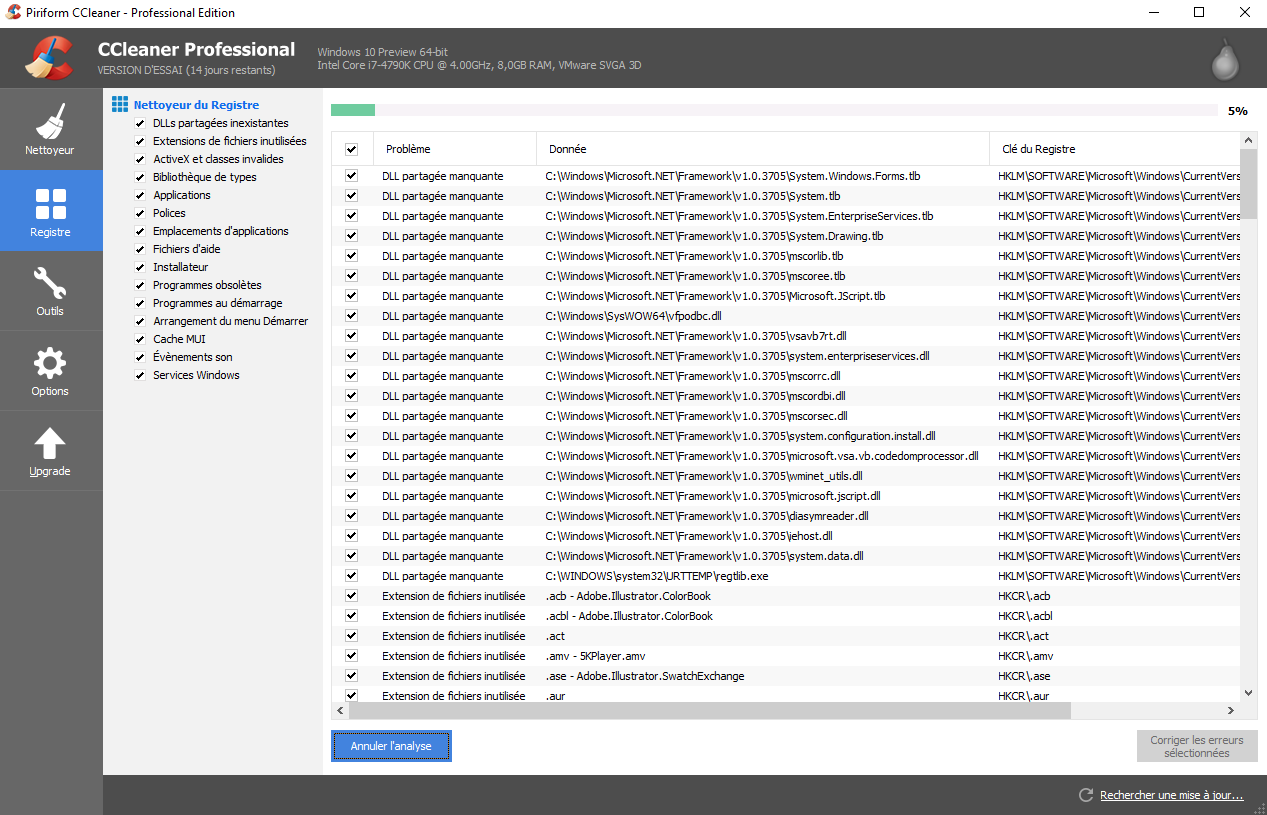Select the HKCR\.acbl registry key cell
The width and height of the screenshot is (1267, 815).
point(1025,616)
